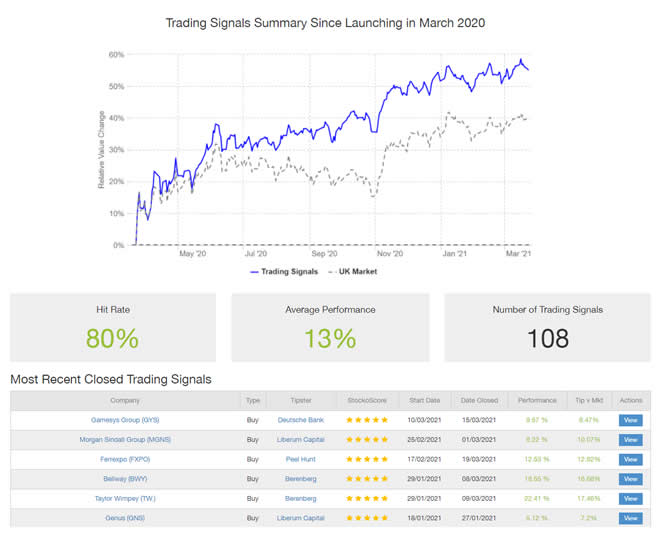Click View button for Bellway row

tap(630, 479)
